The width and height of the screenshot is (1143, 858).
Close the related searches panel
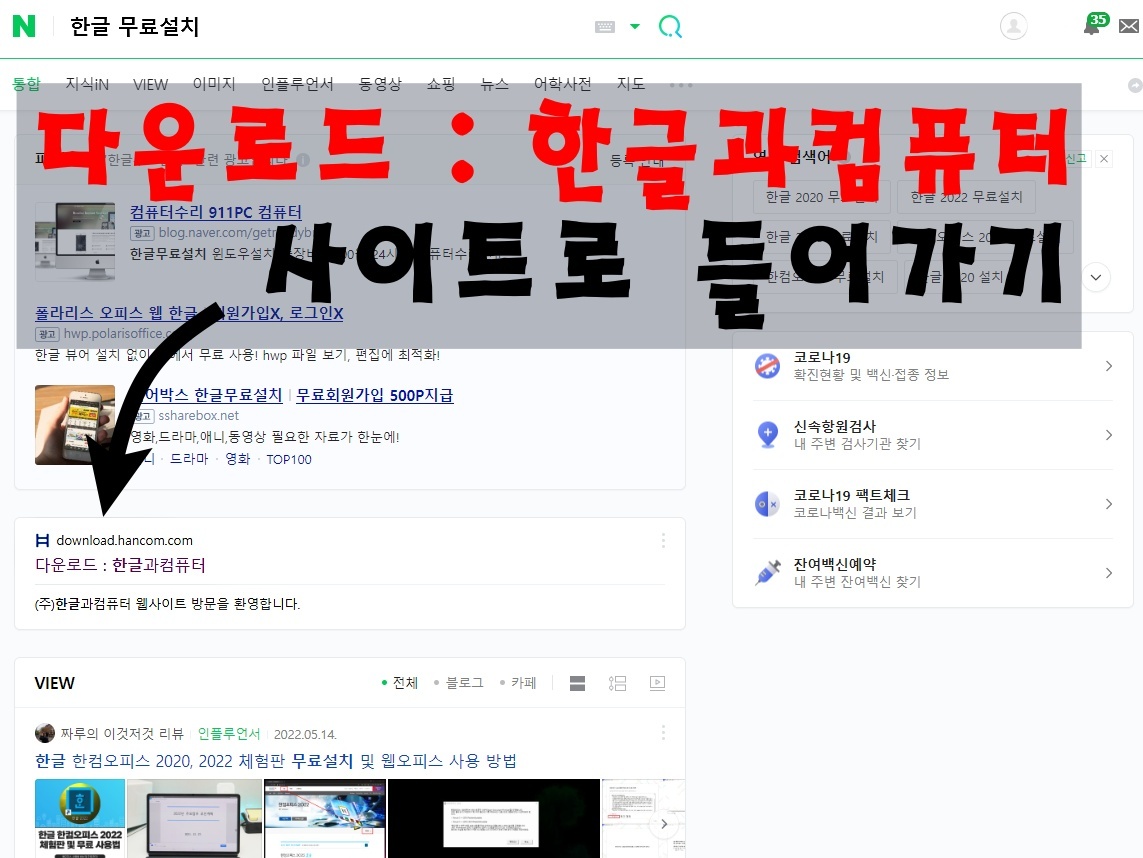(1104, 159)
